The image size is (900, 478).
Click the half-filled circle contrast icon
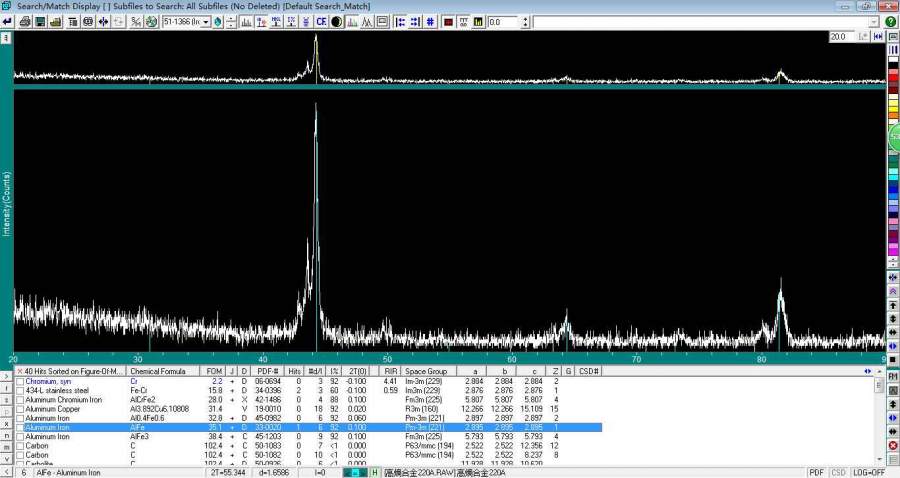click(336, 22)
